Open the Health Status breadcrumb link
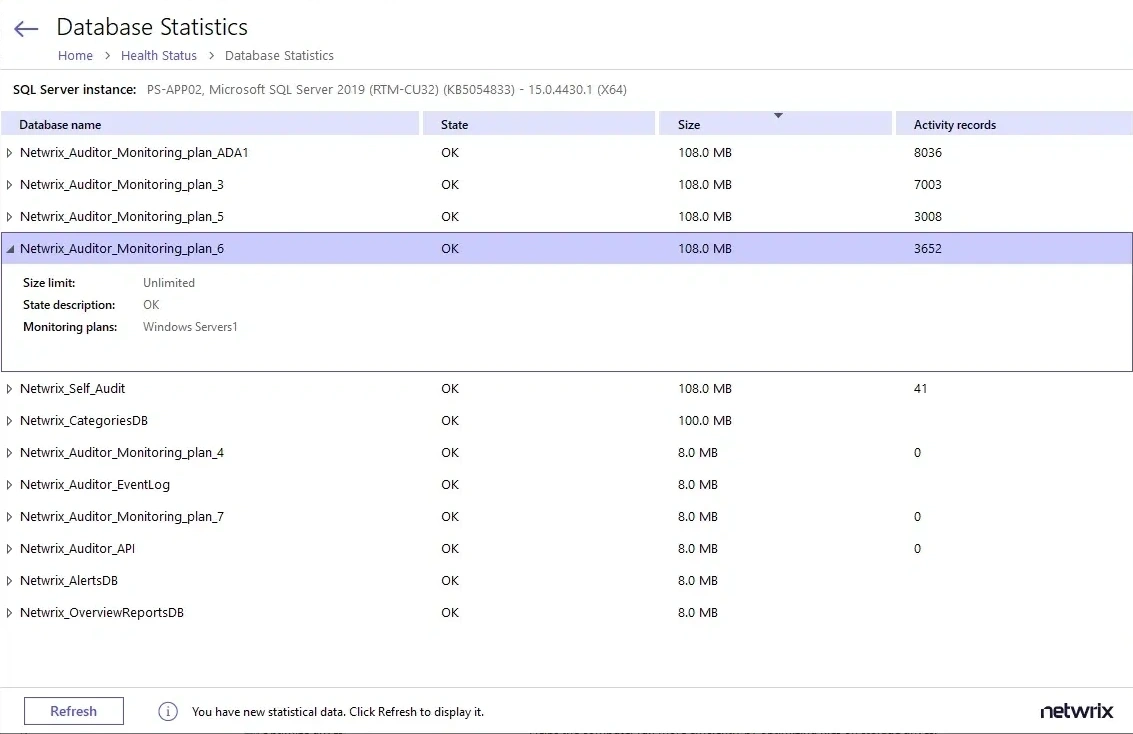 click(x=158, y=55)
